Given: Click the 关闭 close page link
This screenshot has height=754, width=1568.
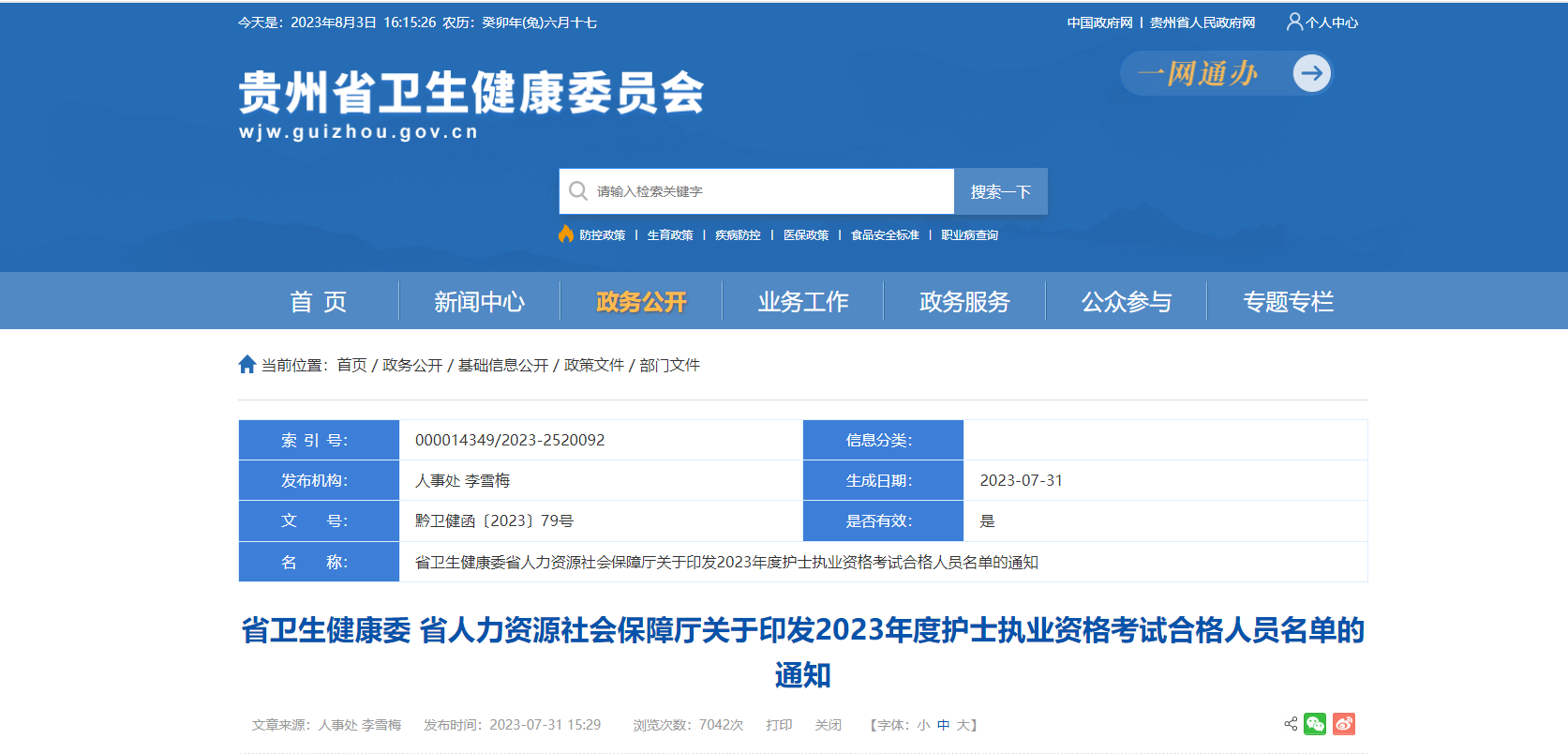Looking at the screenshot, I should 828,725.
